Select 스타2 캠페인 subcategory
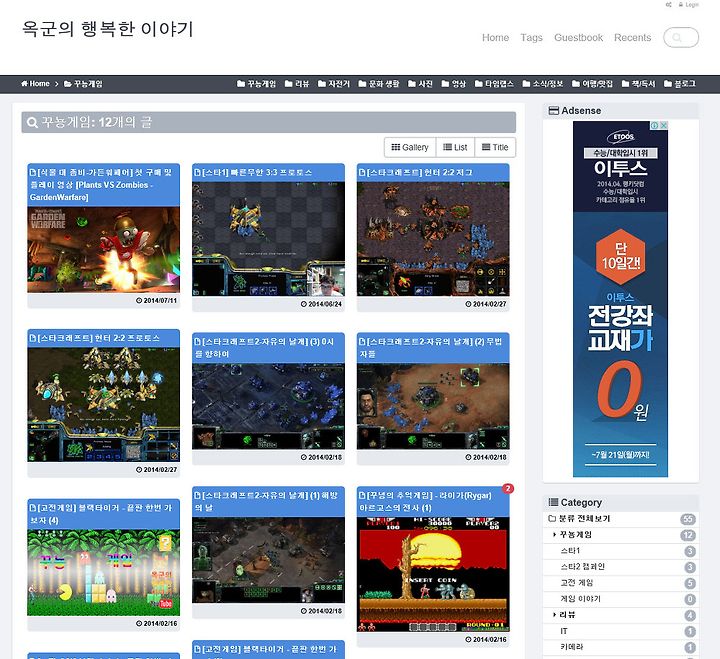720x659 pixels. pyautogui.click(x=582, y=567)
